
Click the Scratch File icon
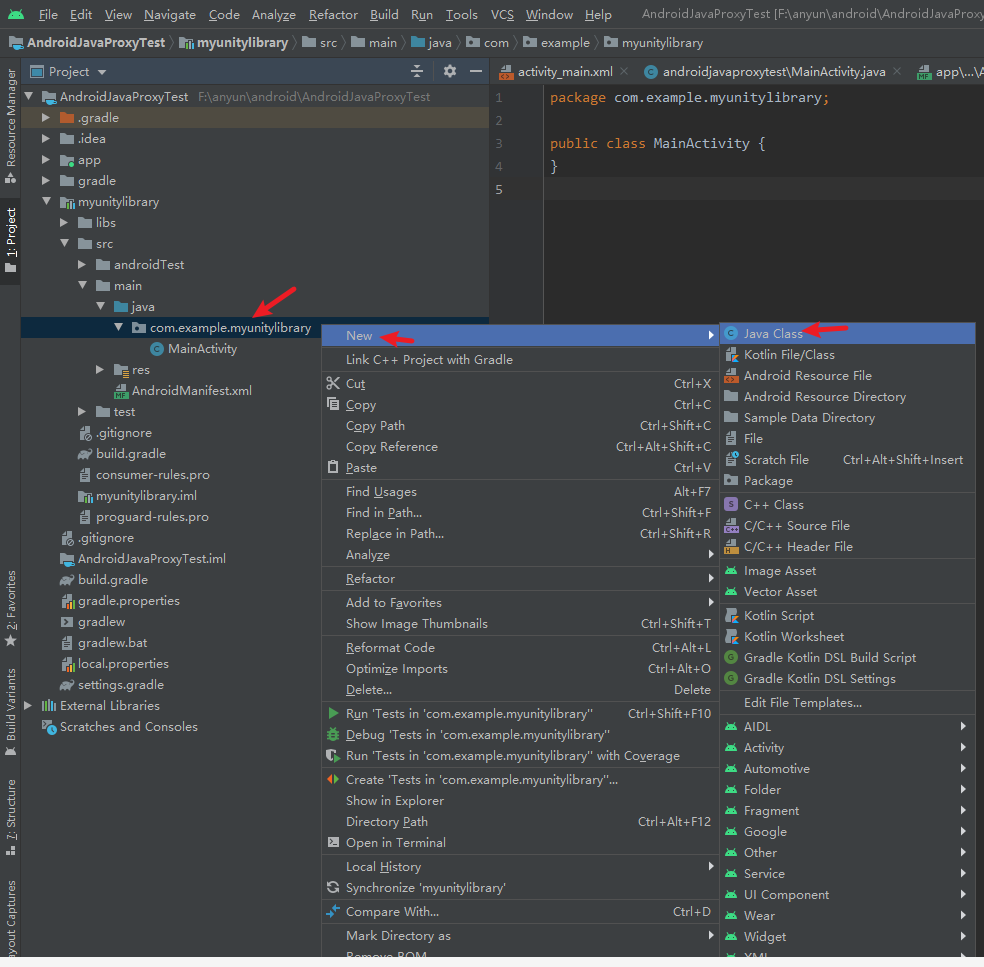(731, 459)
